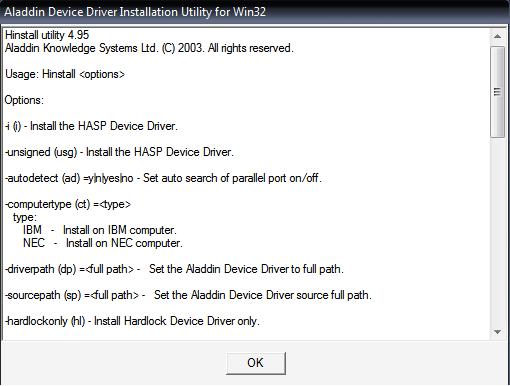Click the 'NEC - Install on NEC computer' line

tap(103, 243)
